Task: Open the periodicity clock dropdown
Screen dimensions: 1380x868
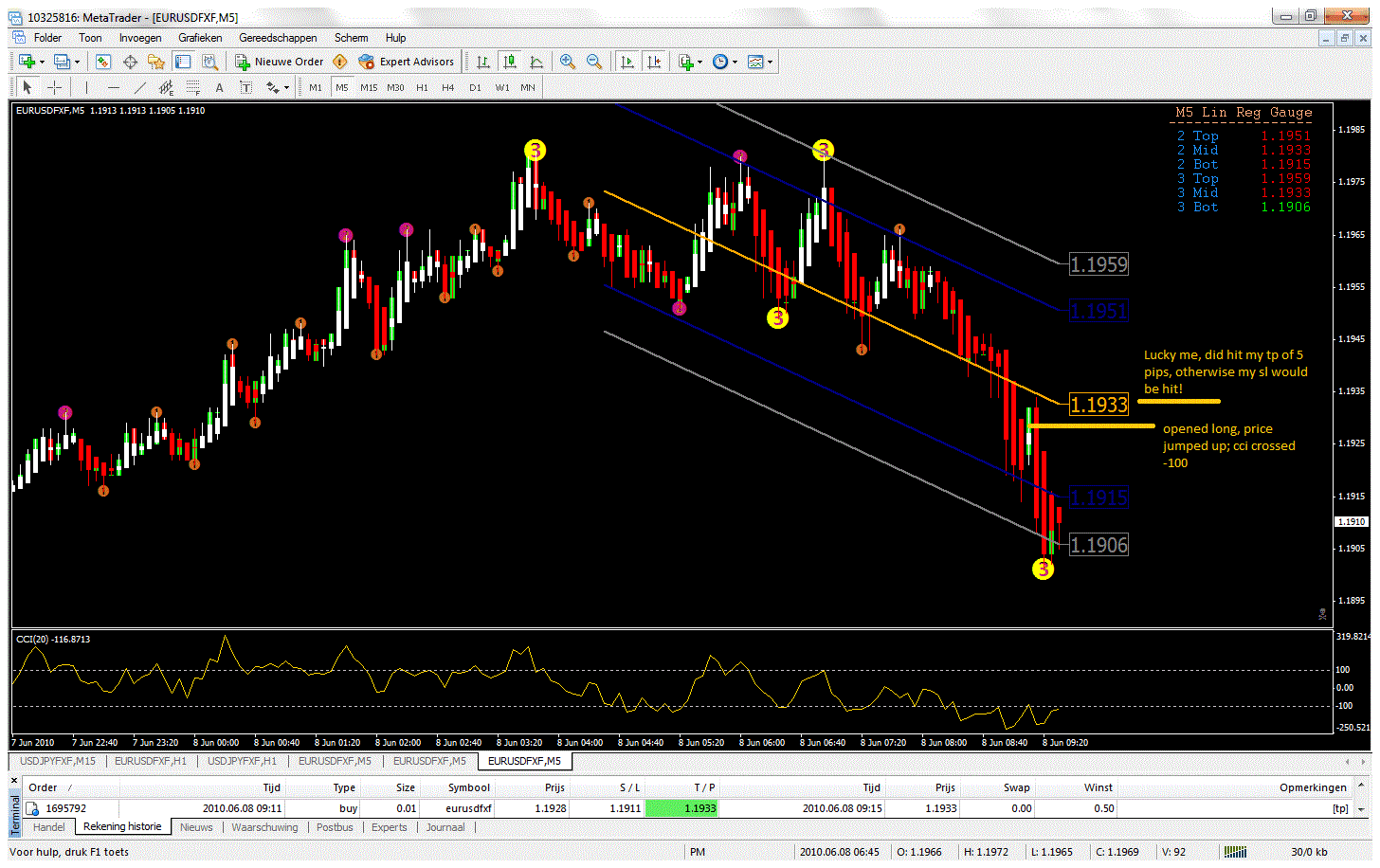Action: coord(735,63)
